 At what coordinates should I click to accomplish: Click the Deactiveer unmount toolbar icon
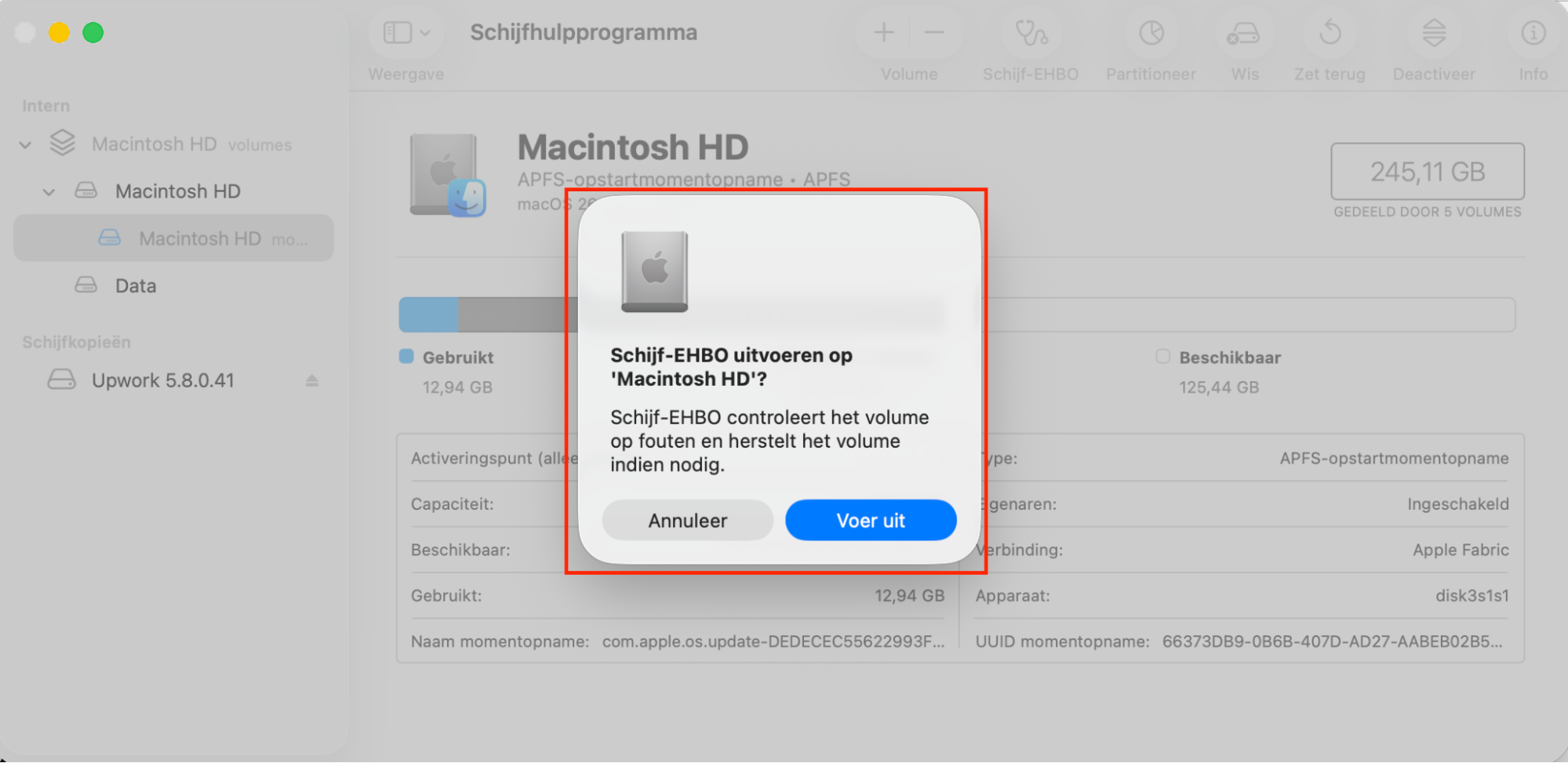(x=1434, y=33)
